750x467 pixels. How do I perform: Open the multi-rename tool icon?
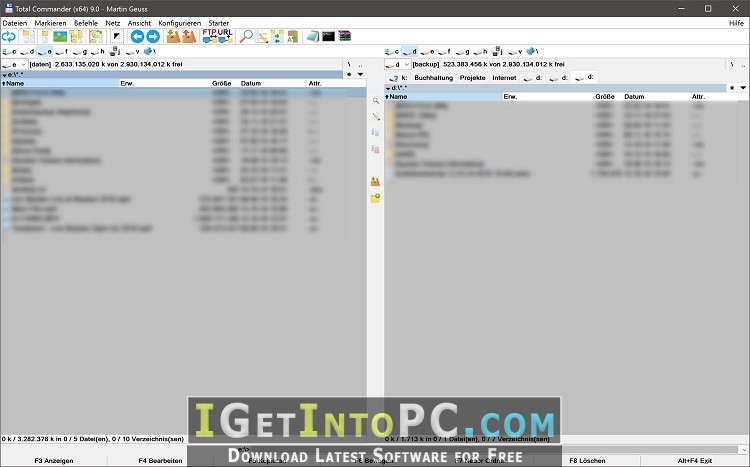click(x=262, y=36)
